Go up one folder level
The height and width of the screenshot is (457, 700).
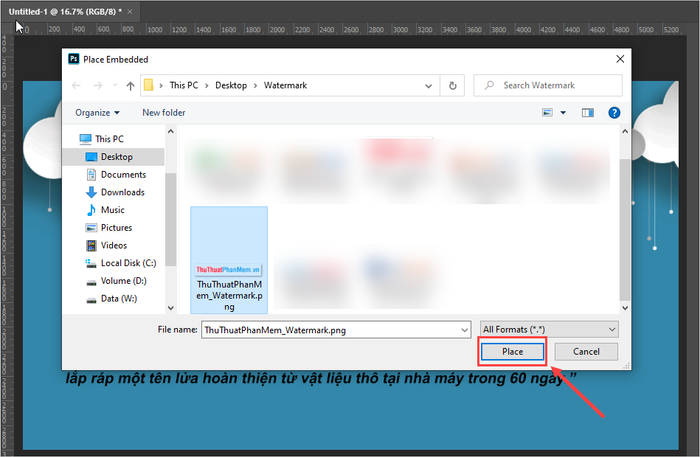(x=130, y=85)
